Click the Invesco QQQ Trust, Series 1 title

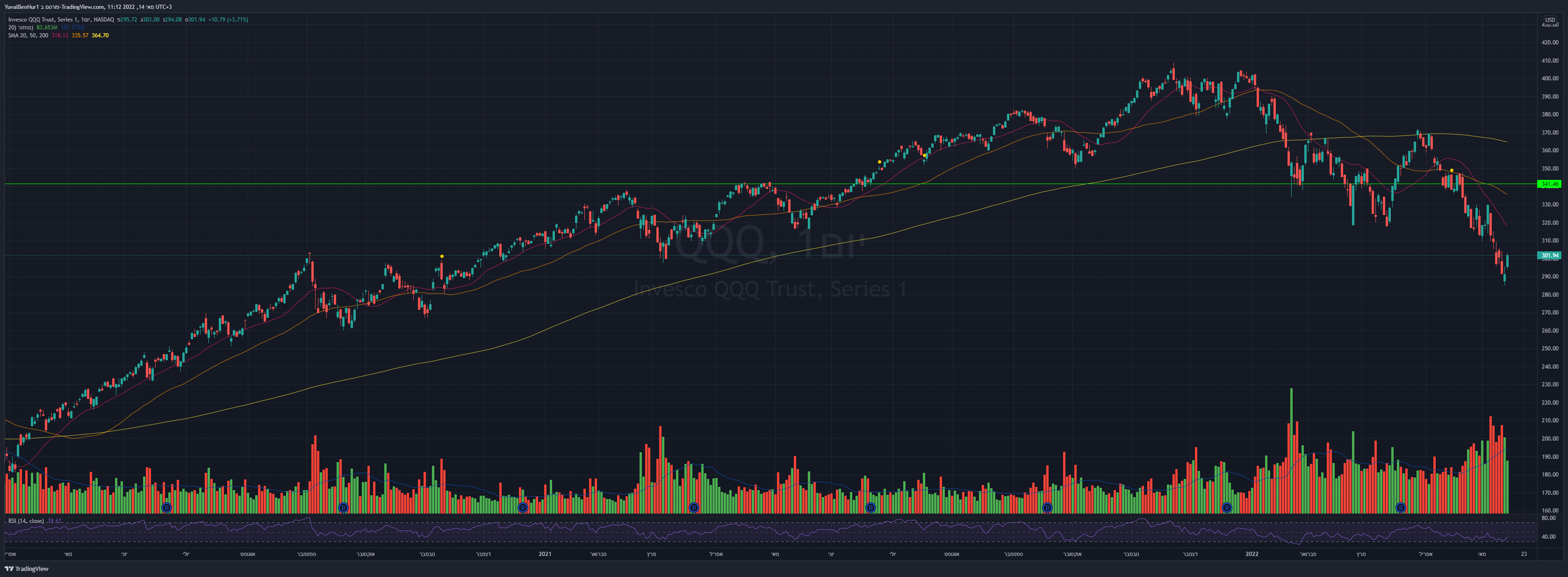coord(43,20)
